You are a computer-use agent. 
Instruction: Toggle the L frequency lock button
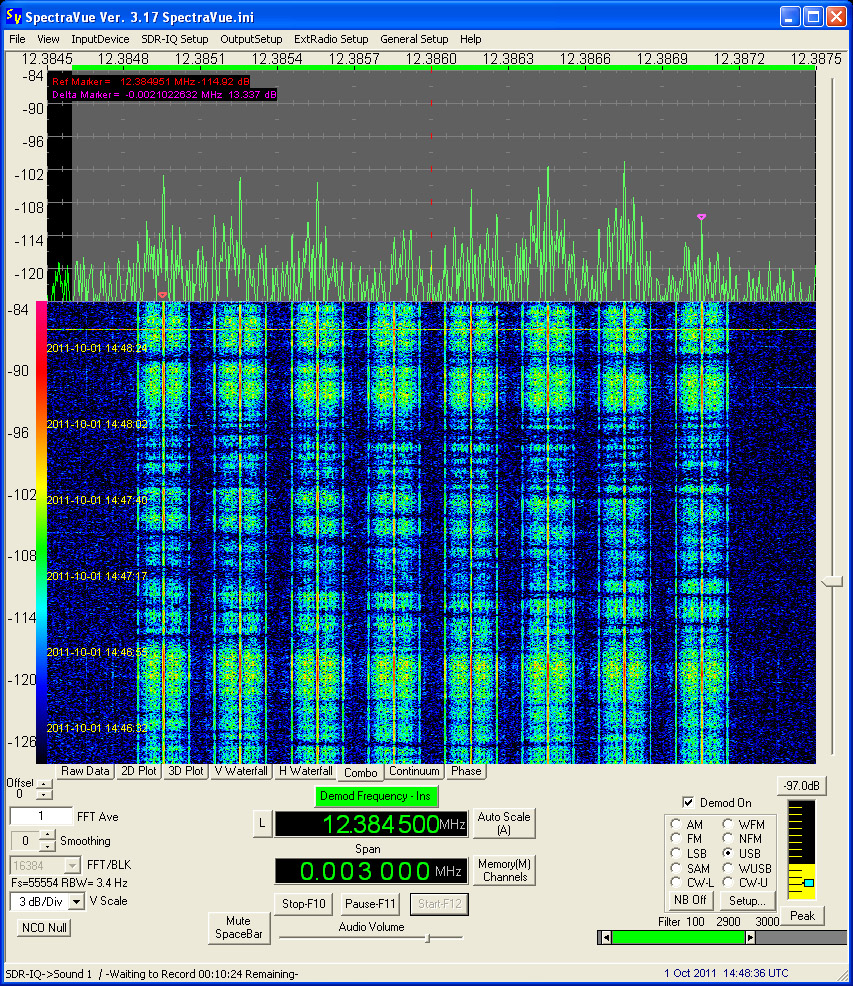click(x=262, y=823)
